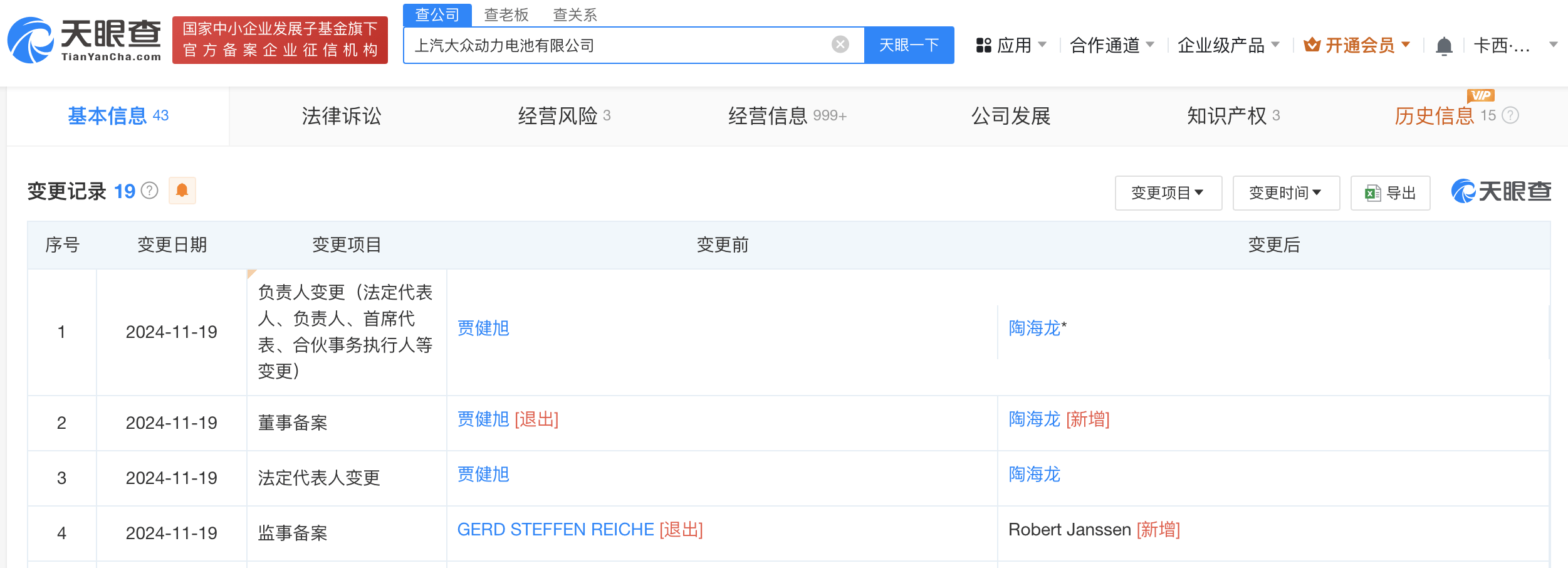Click the Excel icon on 导出 button
This screenshot has height=568, width=1568.
coord(1372,193)
